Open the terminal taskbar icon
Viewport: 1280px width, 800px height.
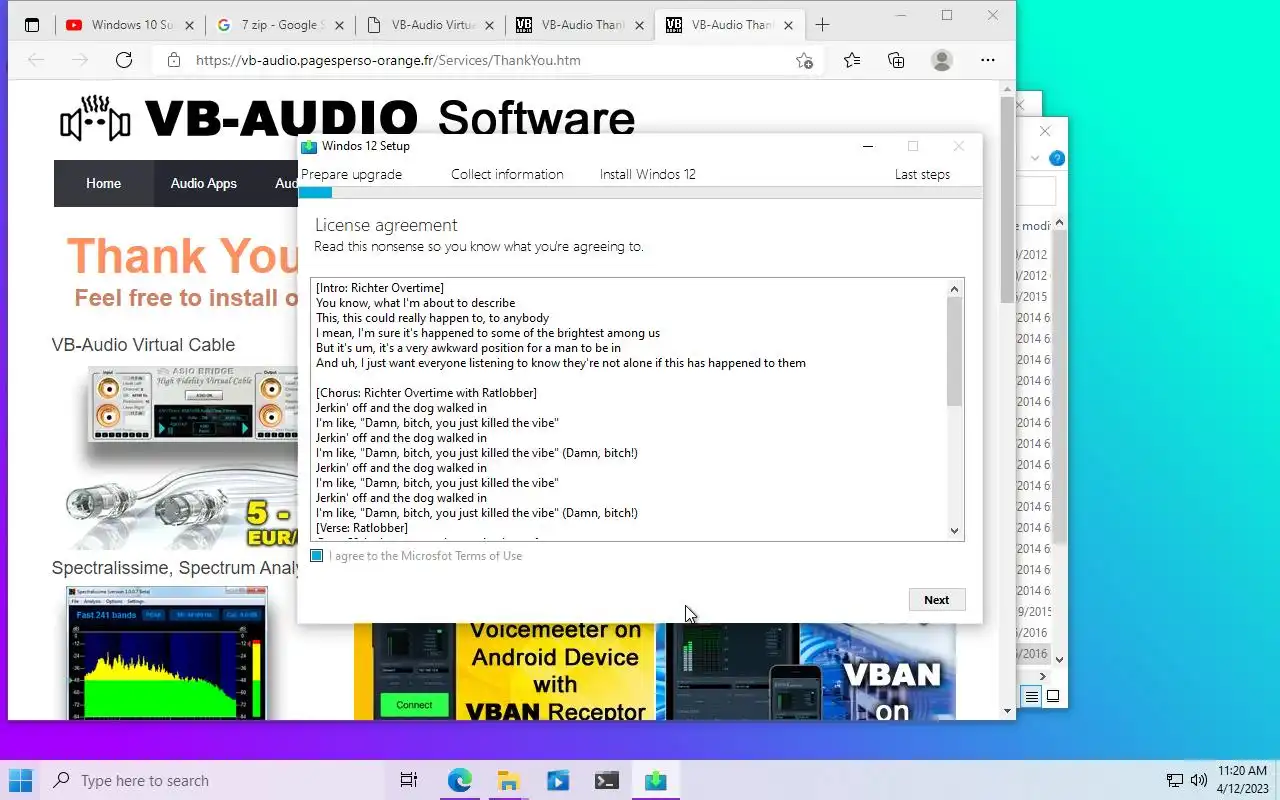[606, 780]
